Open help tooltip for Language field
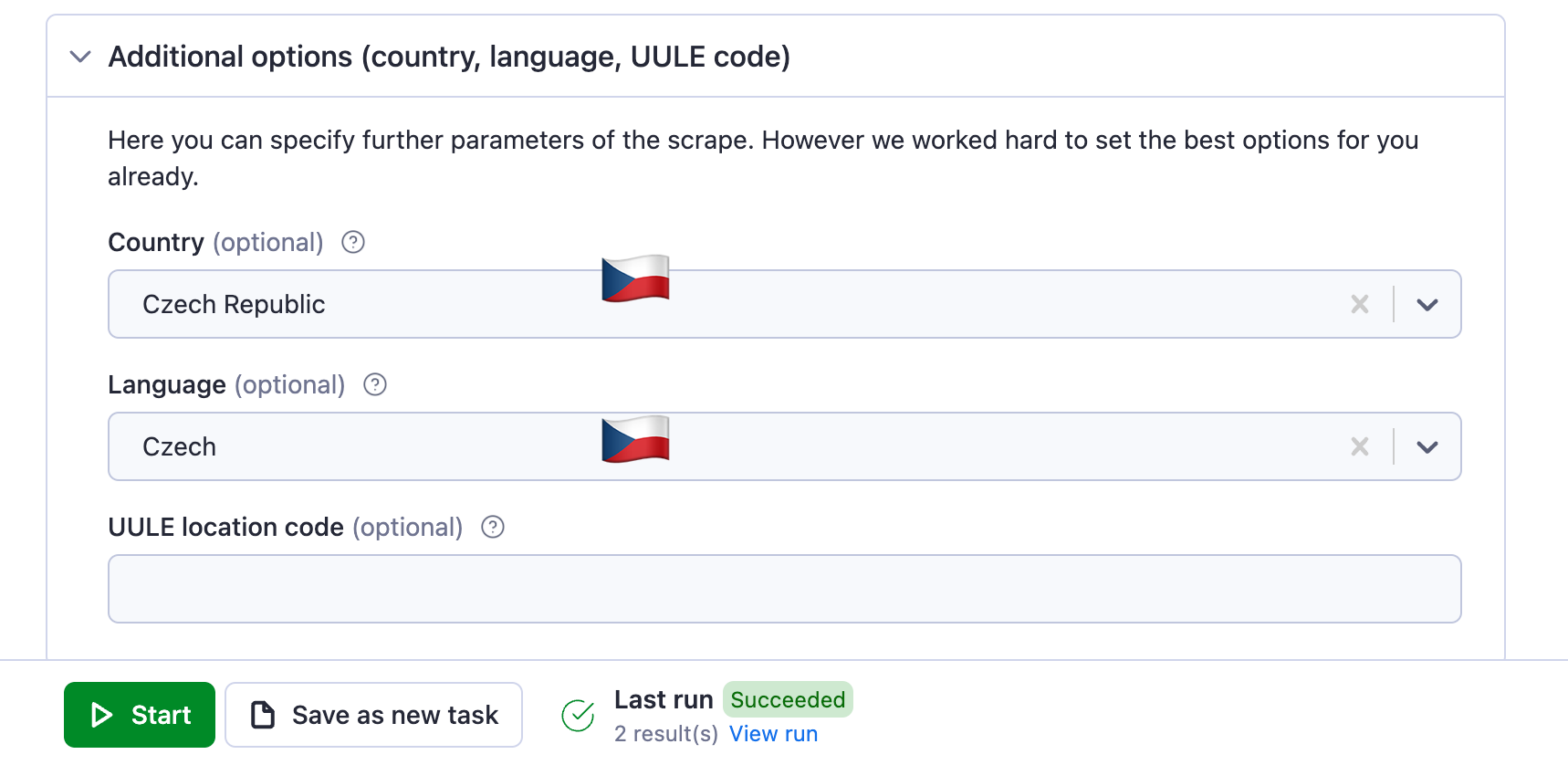The image size is (1568, 765). (375, 384)
